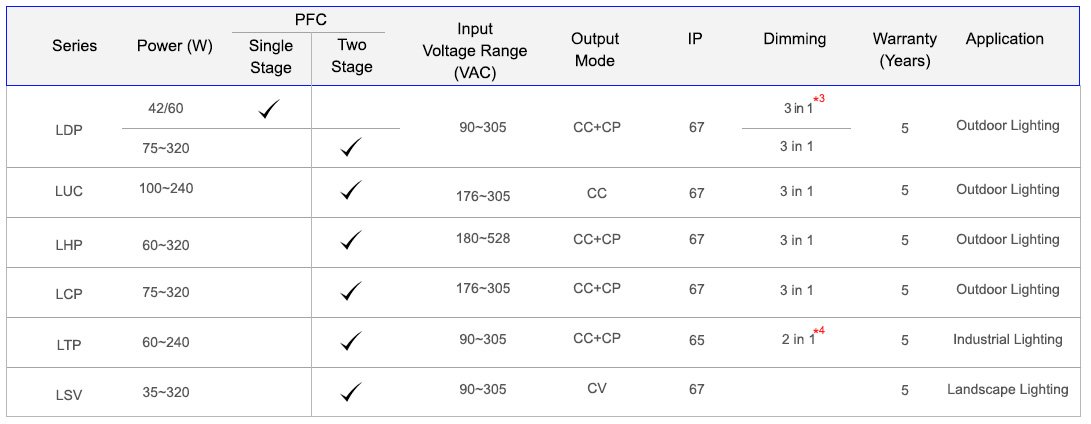Click the LHP series cell

(69, 245)
